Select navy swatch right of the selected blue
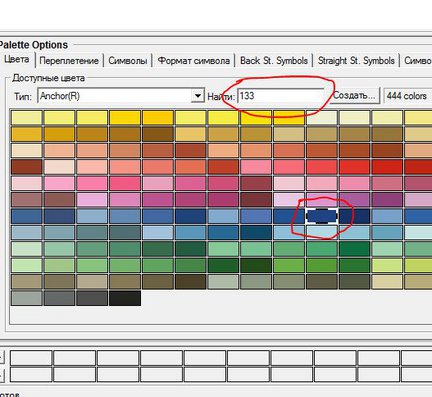Screen dimensions: 432x397 pyautogui.click(x=355, y=216)
